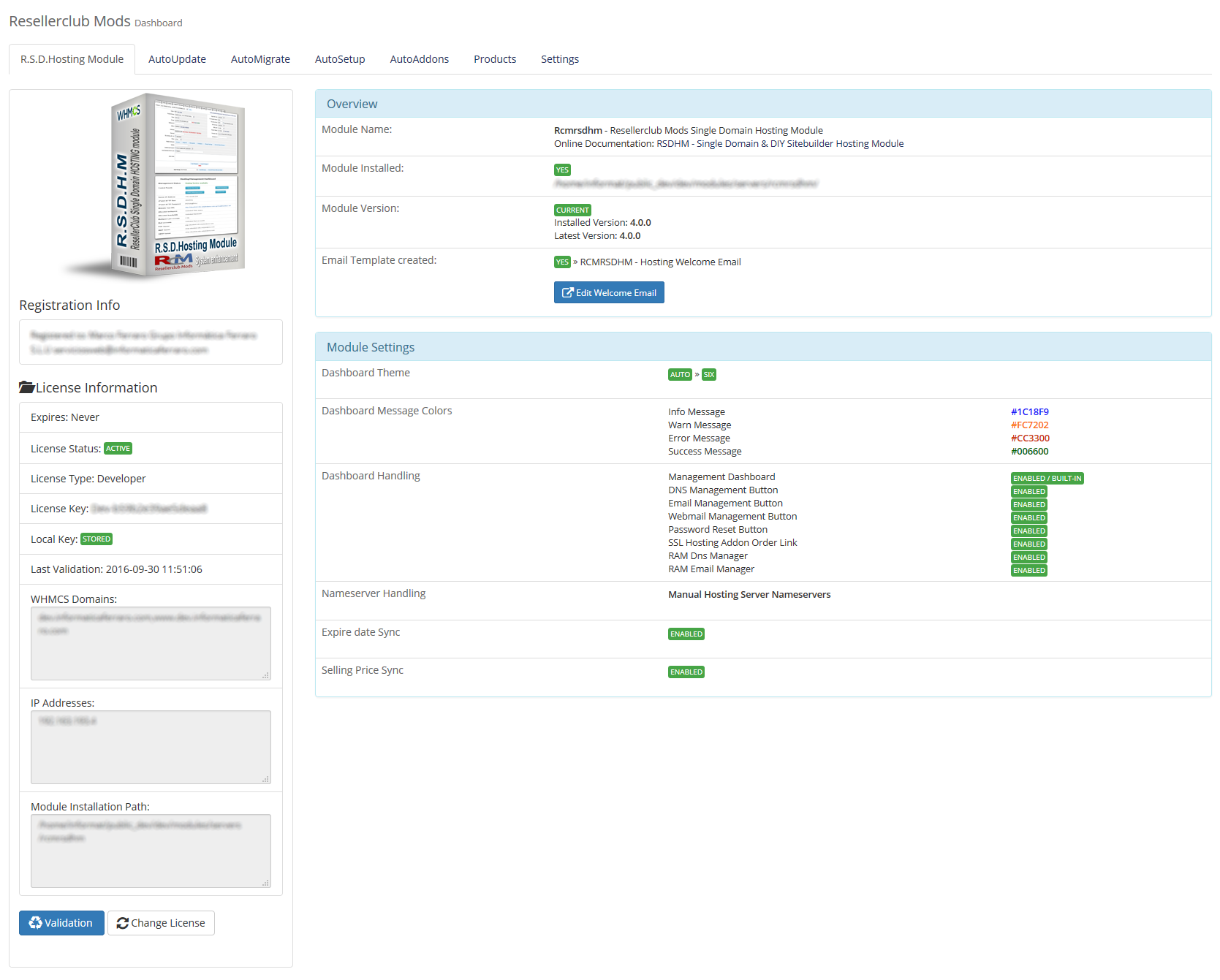1220x980 pixels.
Task: Click the Info Message color #1C18F9
Action: pos(1030,412)
